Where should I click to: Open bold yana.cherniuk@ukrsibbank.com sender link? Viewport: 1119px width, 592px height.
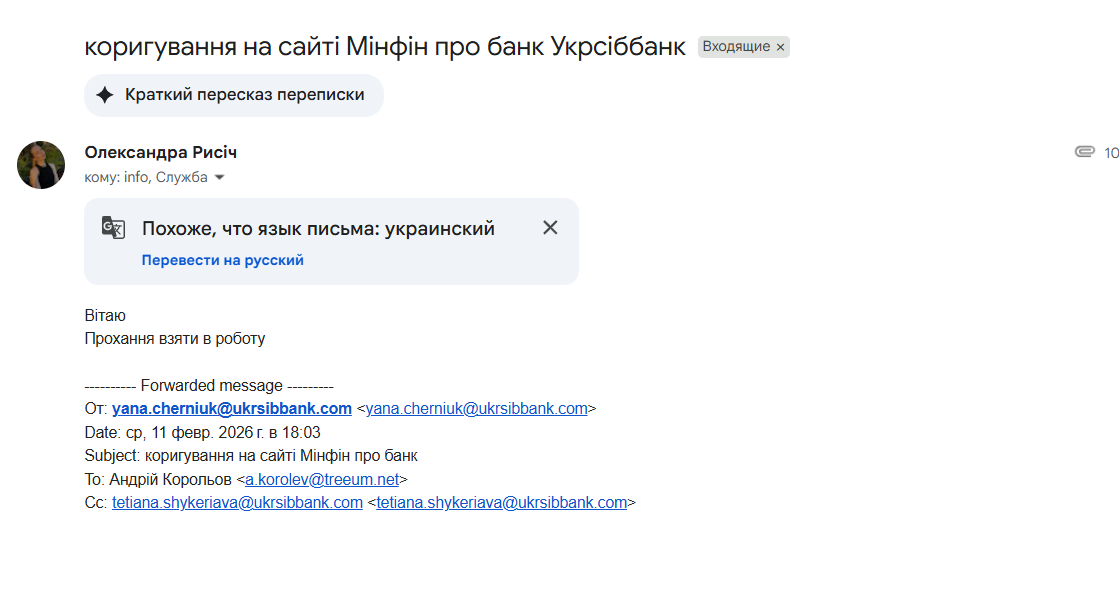coord(232,409)
